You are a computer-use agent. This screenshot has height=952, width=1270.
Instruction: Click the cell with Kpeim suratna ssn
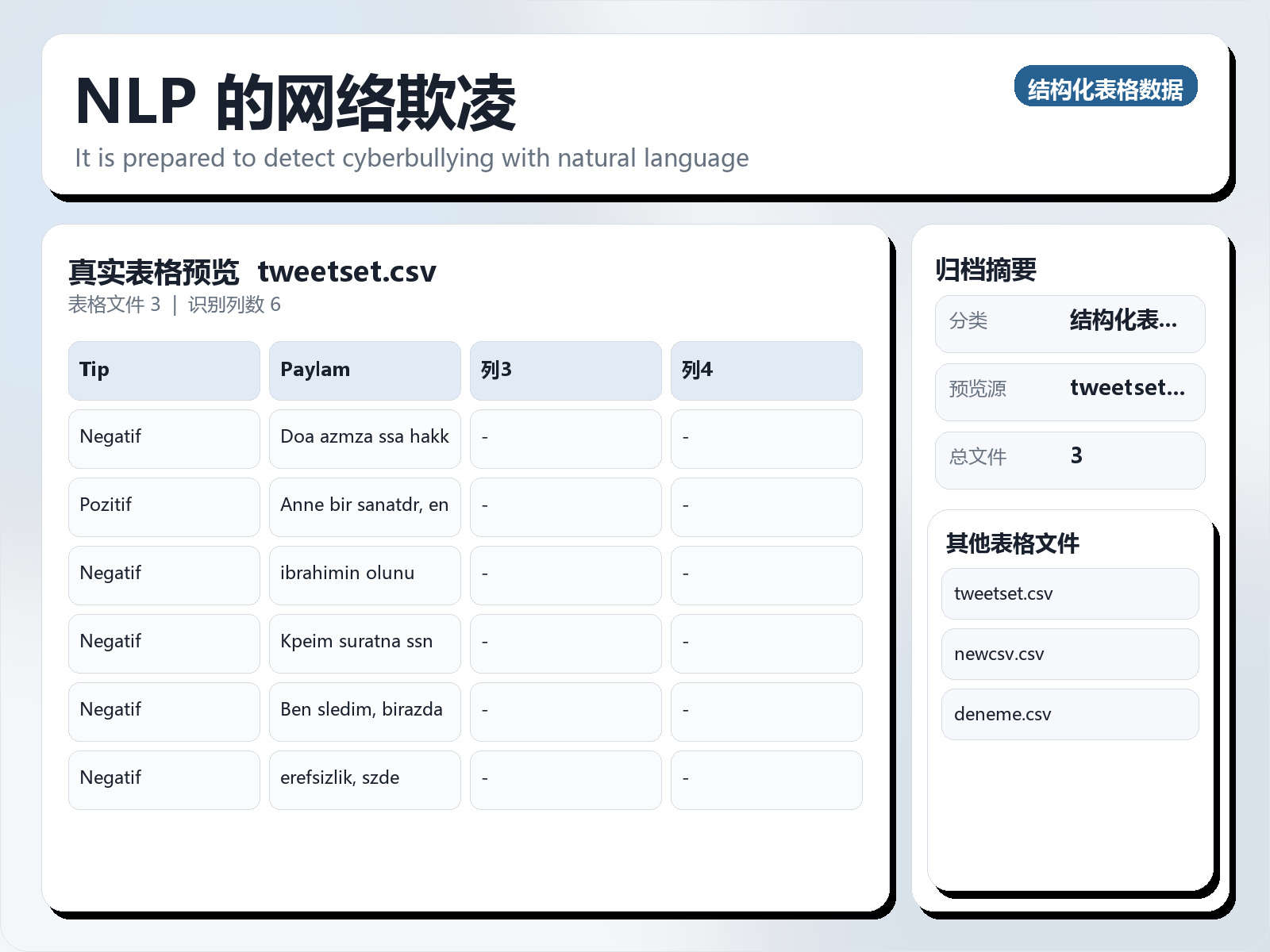click(364, 643)
